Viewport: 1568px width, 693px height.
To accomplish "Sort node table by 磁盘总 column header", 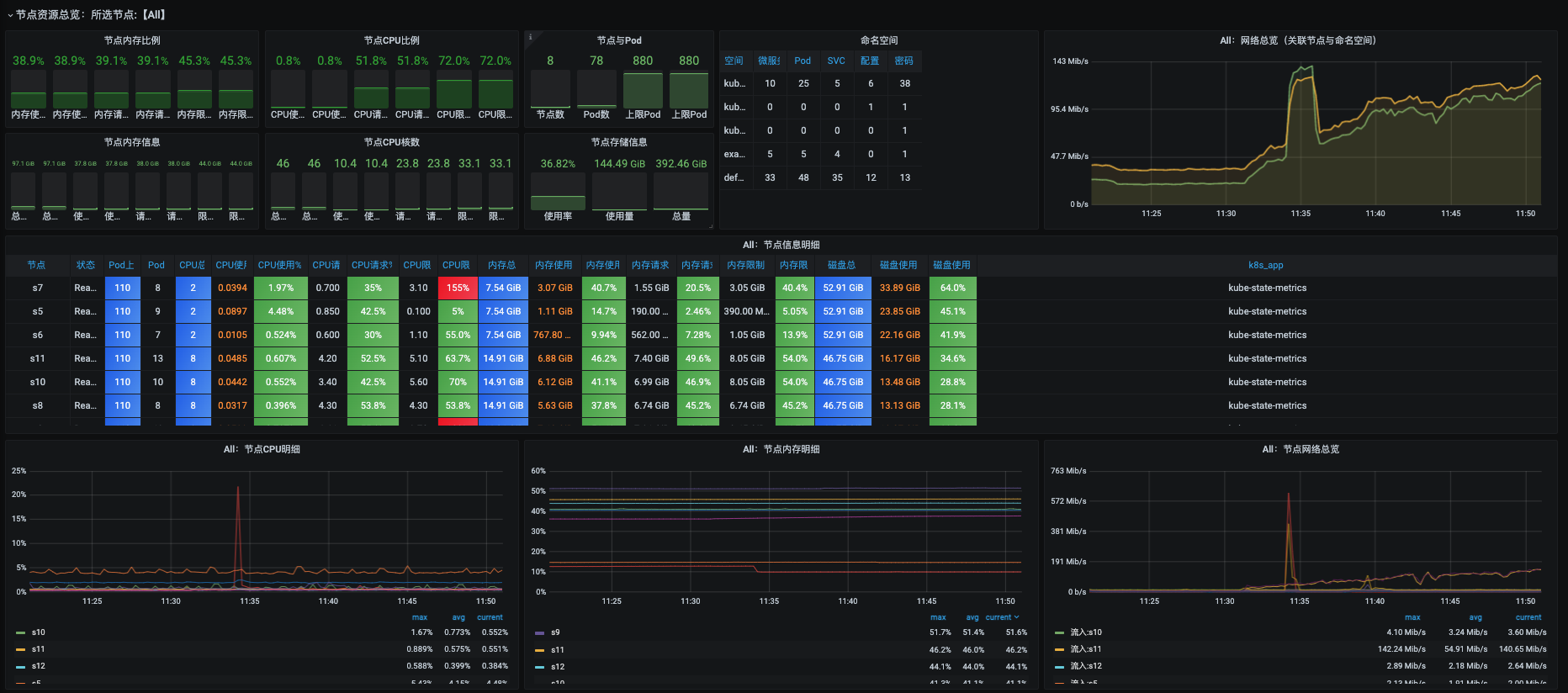I will pos(842,265).
